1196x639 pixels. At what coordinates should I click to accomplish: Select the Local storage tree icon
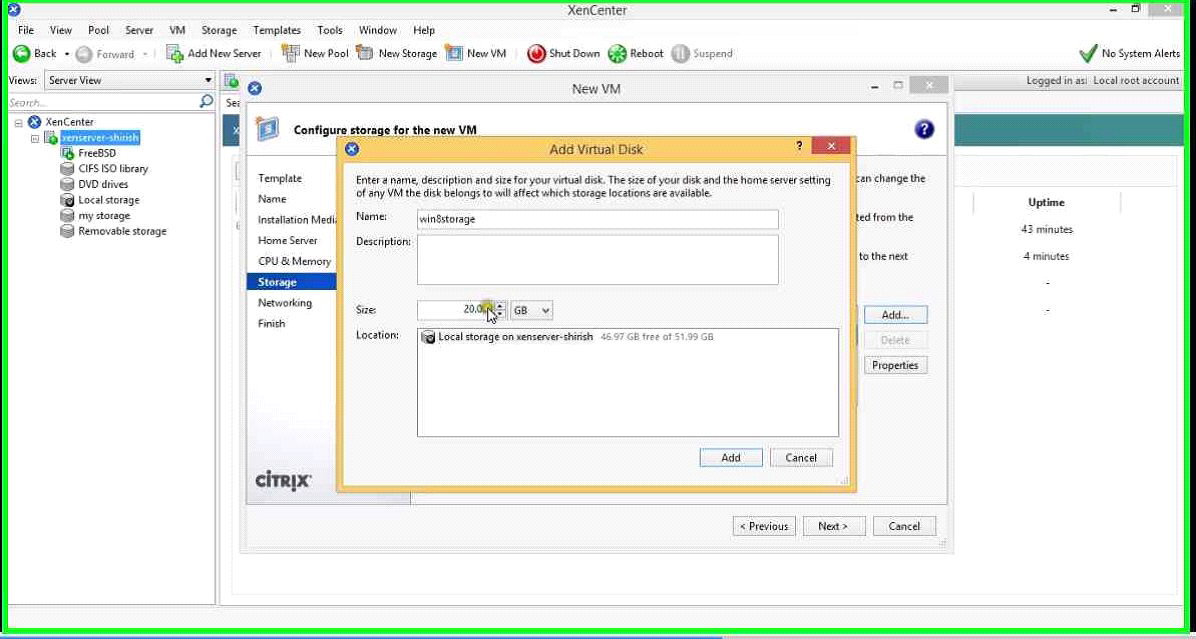67,200
